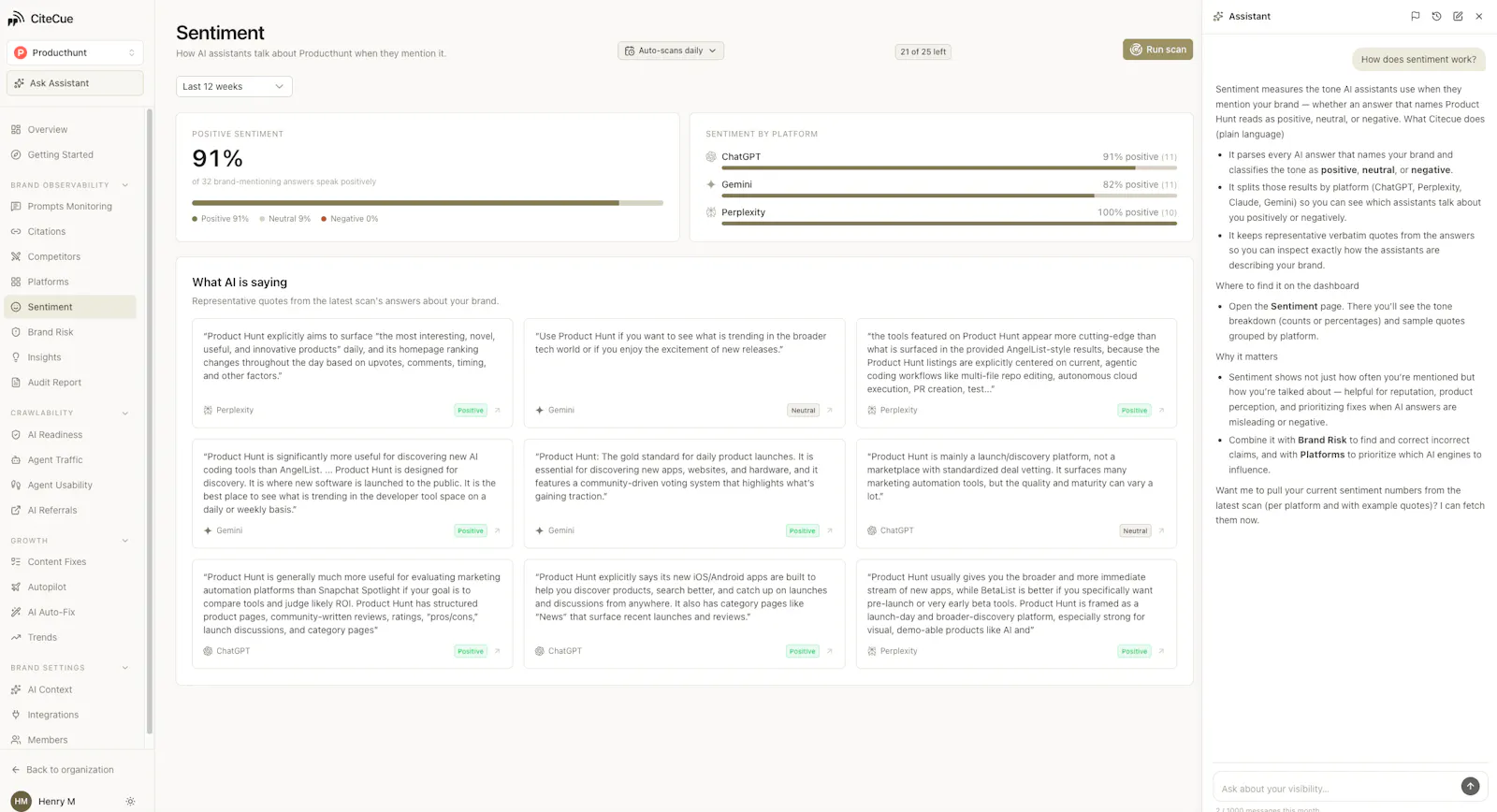Open the Producthunt workspace switcher

click(75, 53)
